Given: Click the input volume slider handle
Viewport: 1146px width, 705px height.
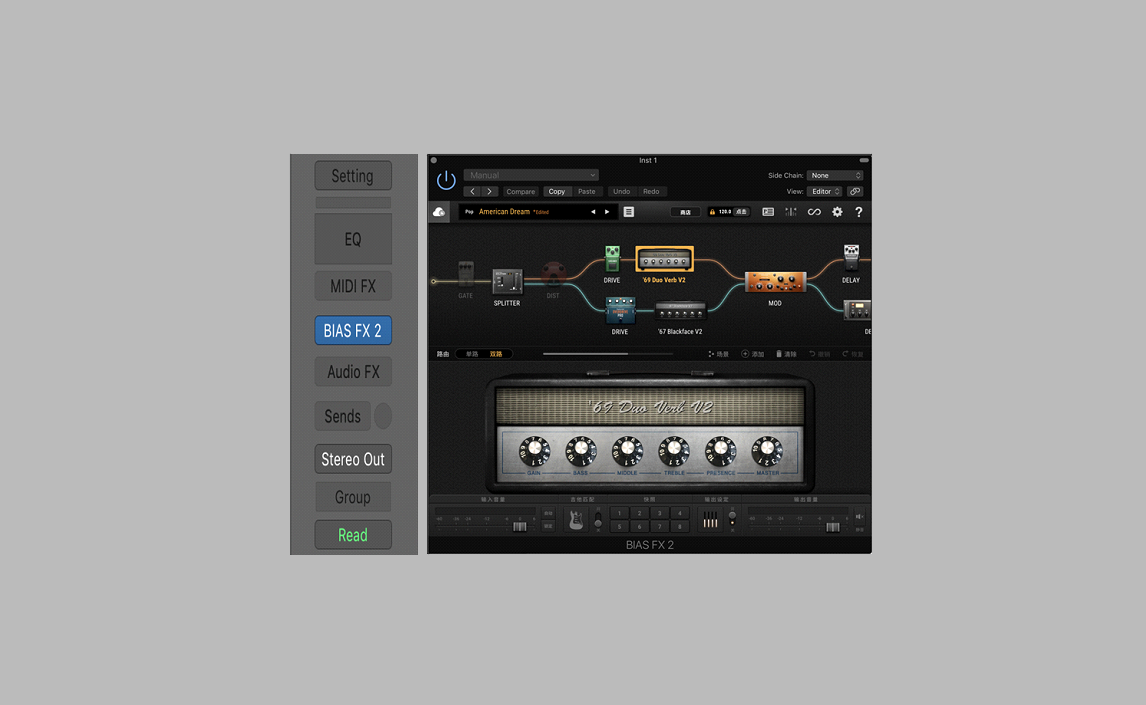Looking at the screenshot, I should [519, 527].
